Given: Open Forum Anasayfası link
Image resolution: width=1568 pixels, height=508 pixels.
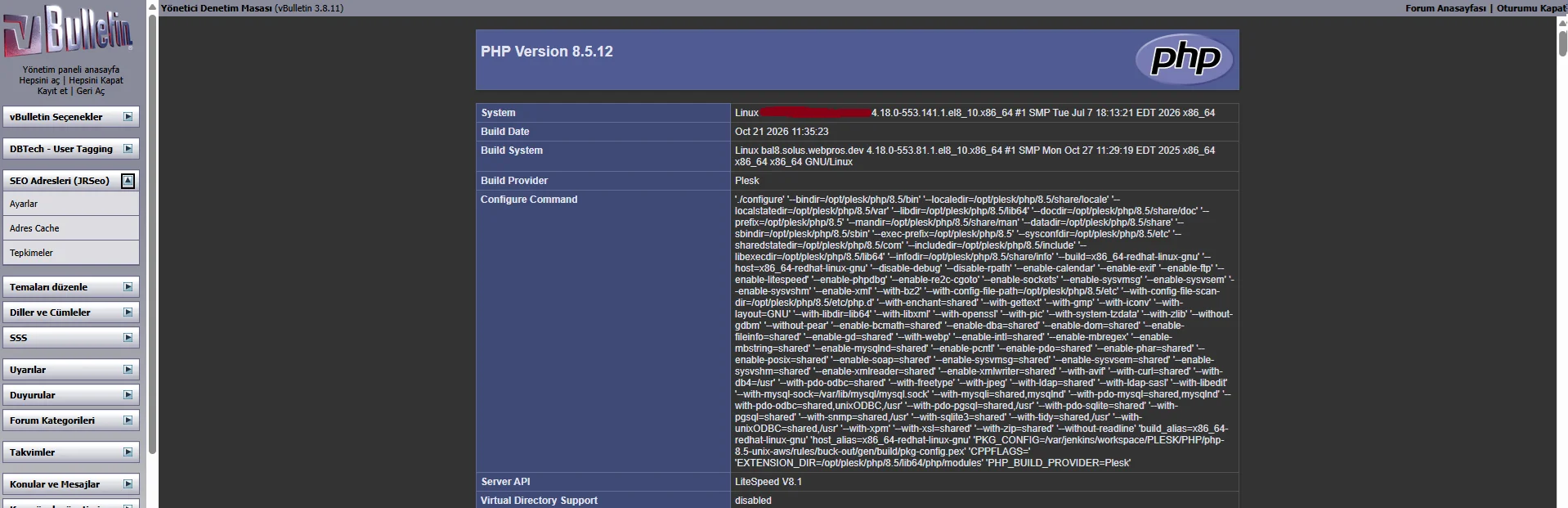Looking at the screenshot, I should pos(1445,8).
